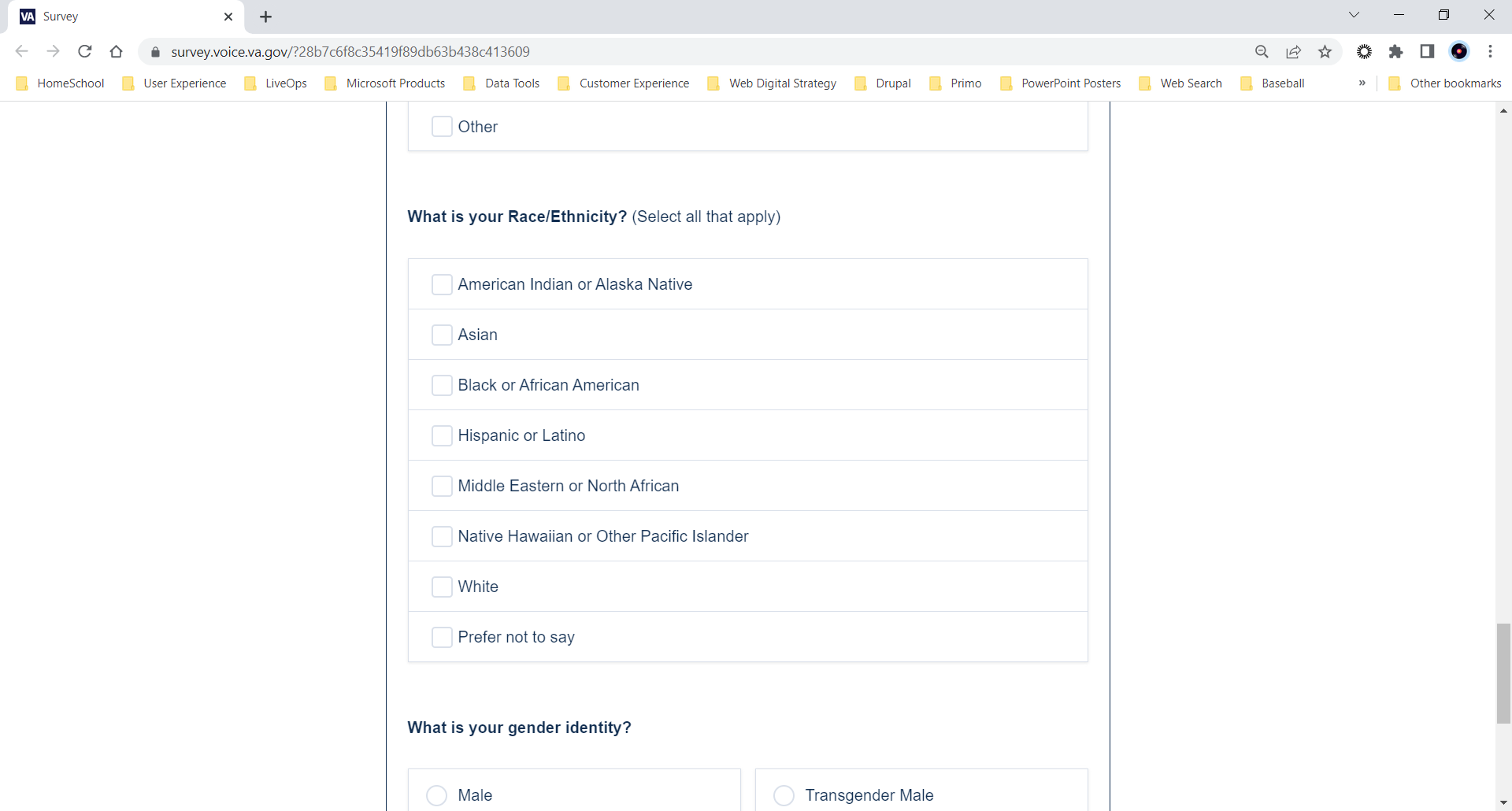1512x811 pixels.
Task: Expand the hidden bookmarks overflow chevron
Action: (x=1362, y=83)
